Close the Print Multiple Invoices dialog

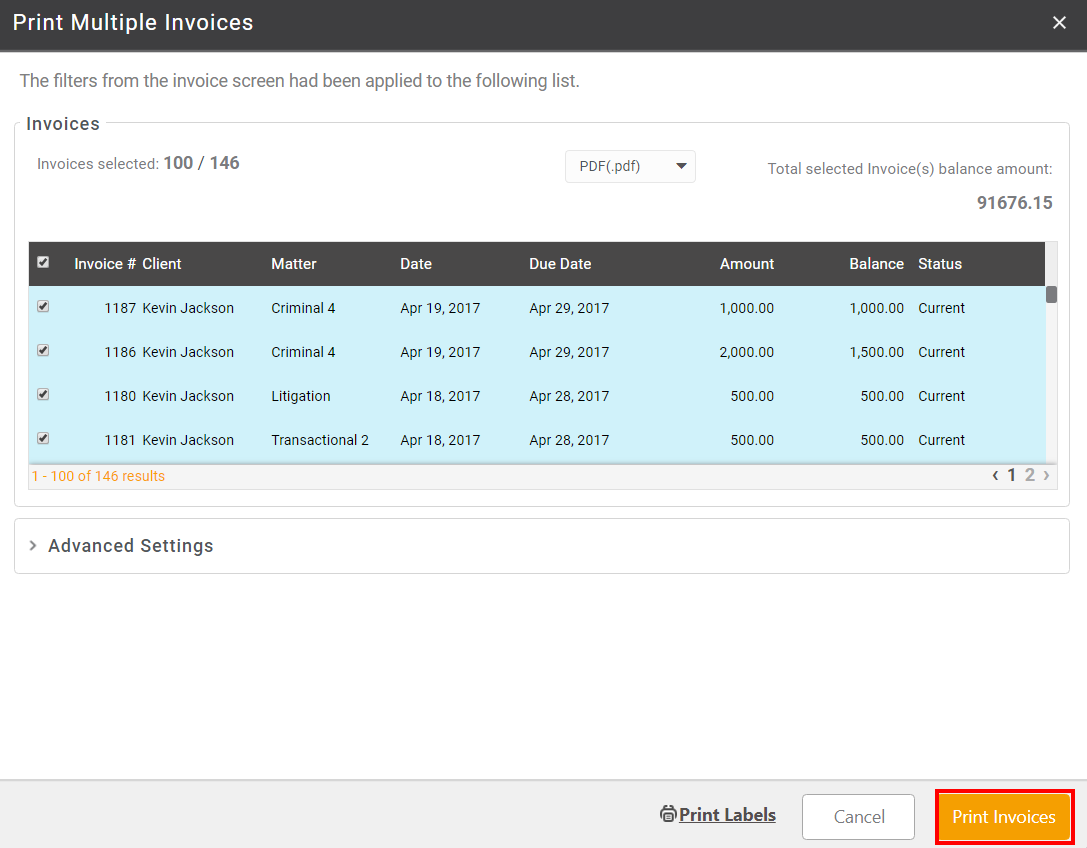click(1059, 23)
